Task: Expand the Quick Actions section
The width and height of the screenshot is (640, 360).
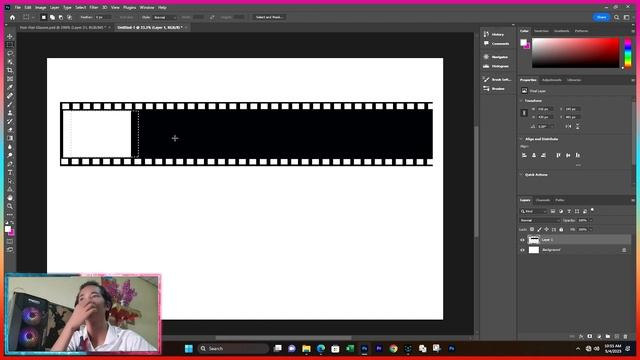Action: pyautogui.click(x=521, y=174)
